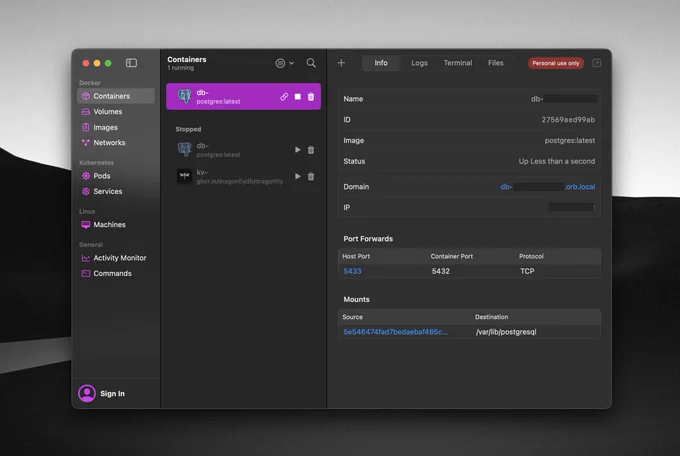
Task: Search containers with magnifier icon
Action: click(311, 63)
